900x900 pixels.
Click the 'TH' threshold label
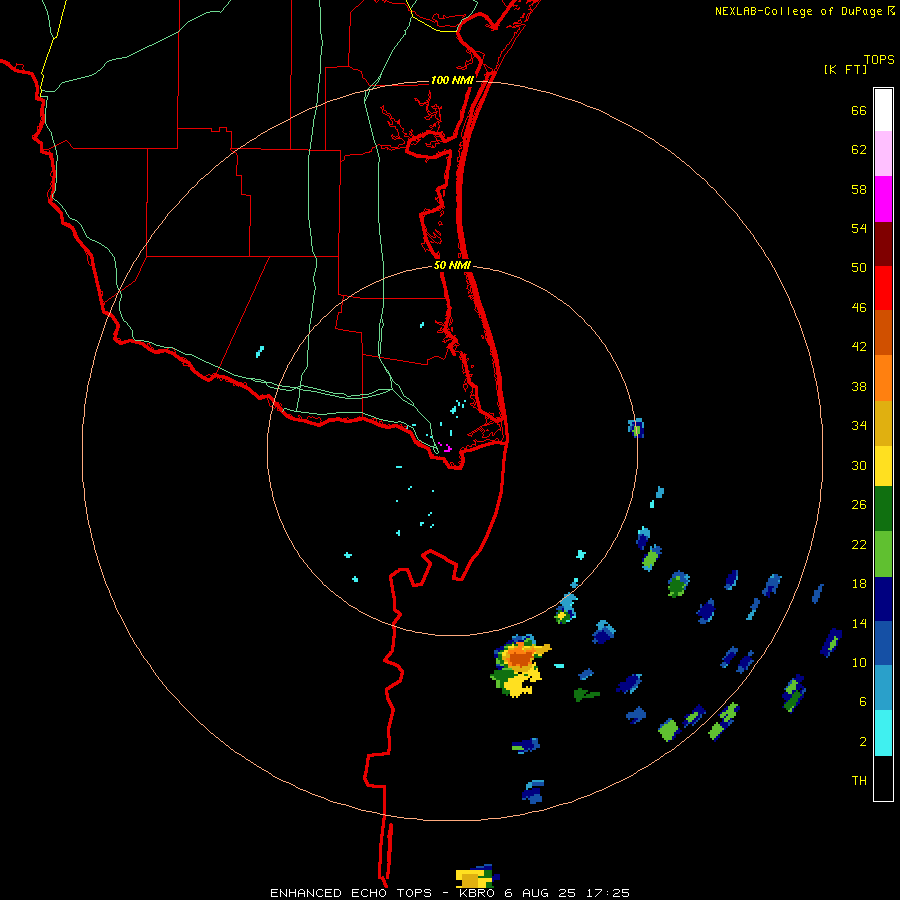[859, 781]
